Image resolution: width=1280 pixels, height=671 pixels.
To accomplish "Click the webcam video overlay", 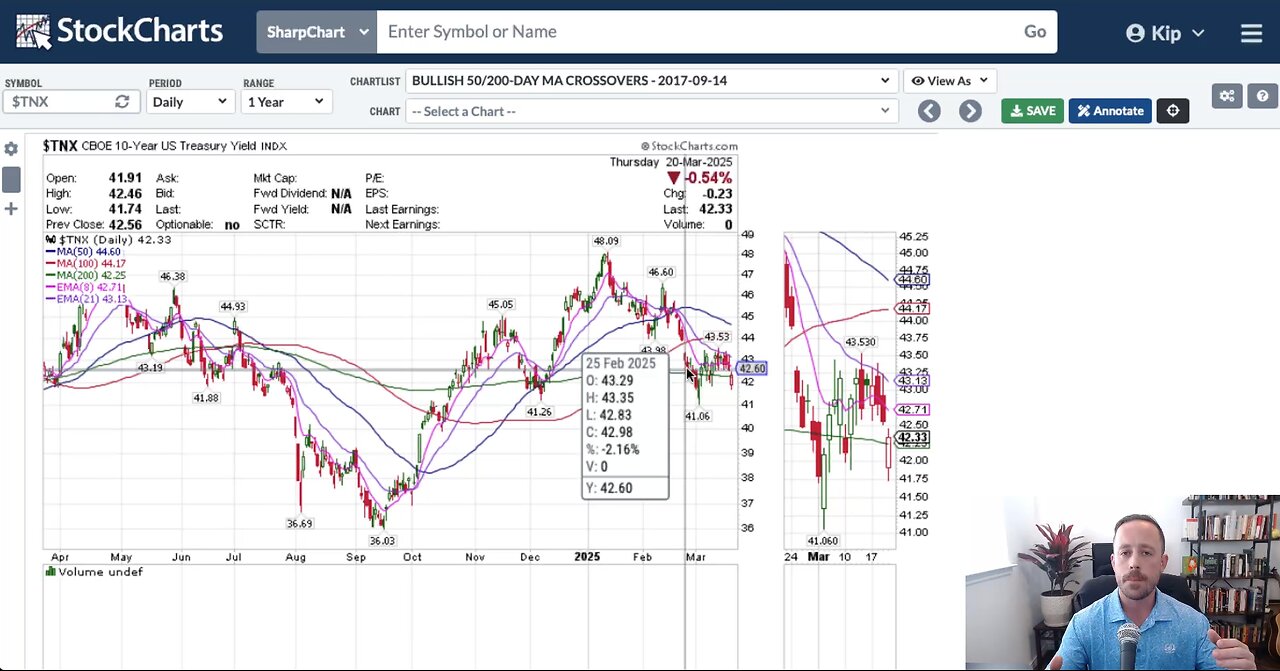I will pyautogui.click(x=1122, y=582).
